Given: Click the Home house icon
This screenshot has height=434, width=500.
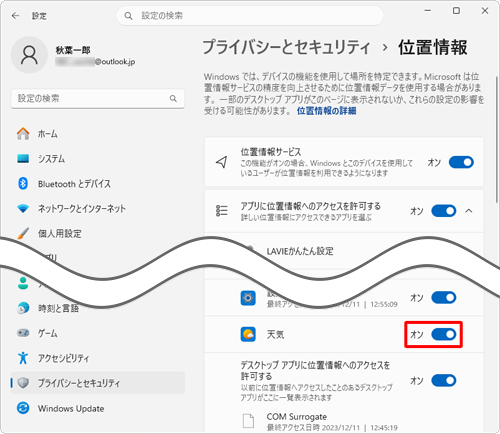Looking at the screenshot, I should pyautogui.click(x=23, y=134).
